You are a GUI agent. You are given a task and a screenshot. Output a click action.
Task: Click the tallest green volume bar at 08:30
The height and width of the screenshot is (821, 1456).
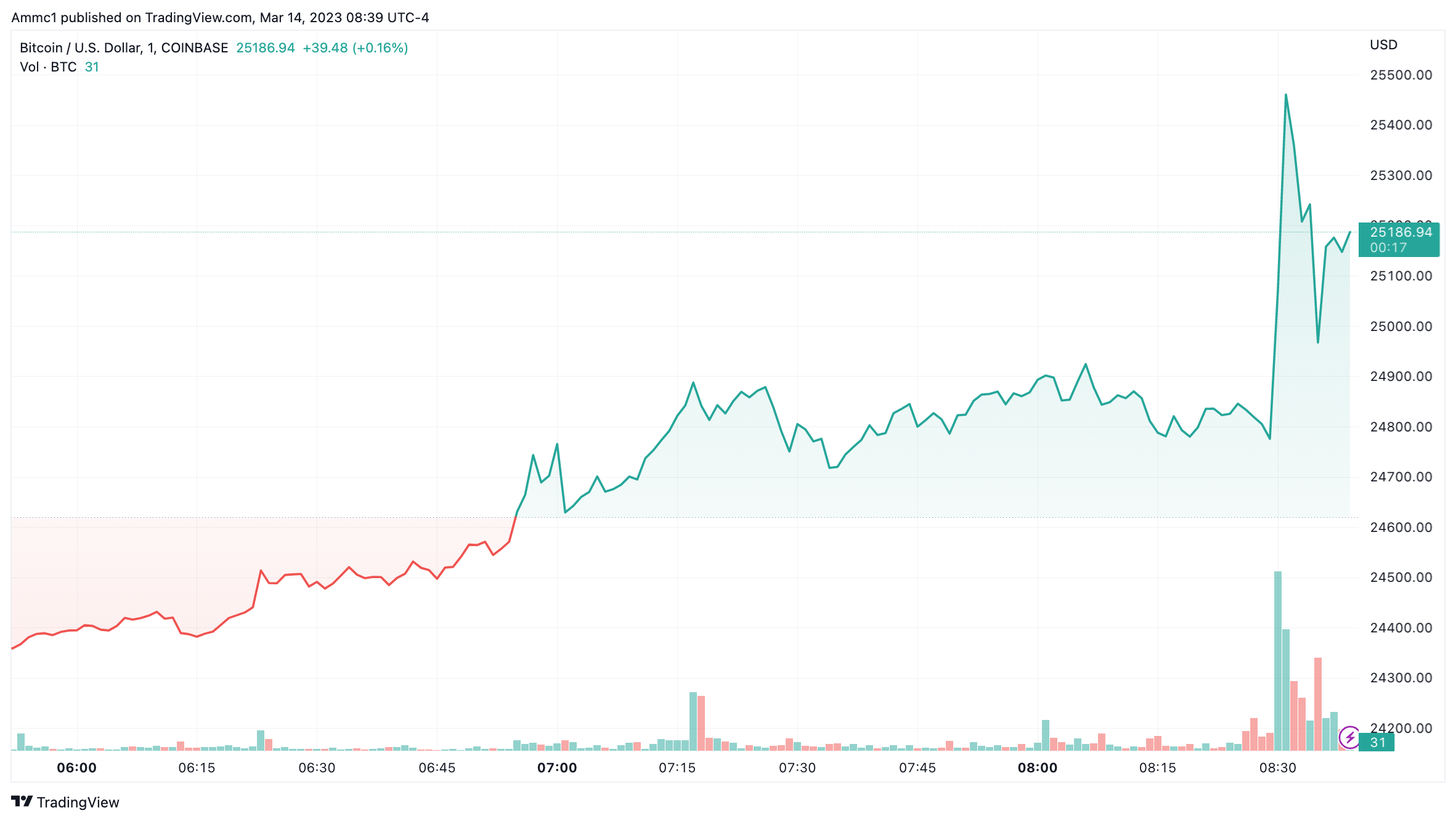pos(1278,661)
